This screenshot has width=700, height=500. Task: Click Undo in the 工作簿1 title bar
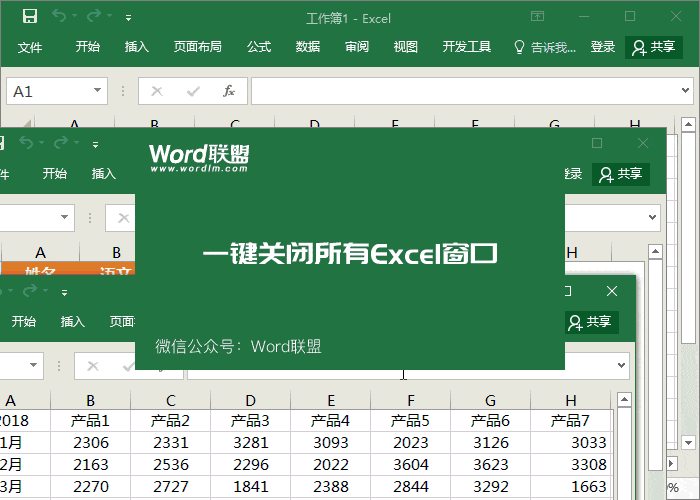point(59,16)
